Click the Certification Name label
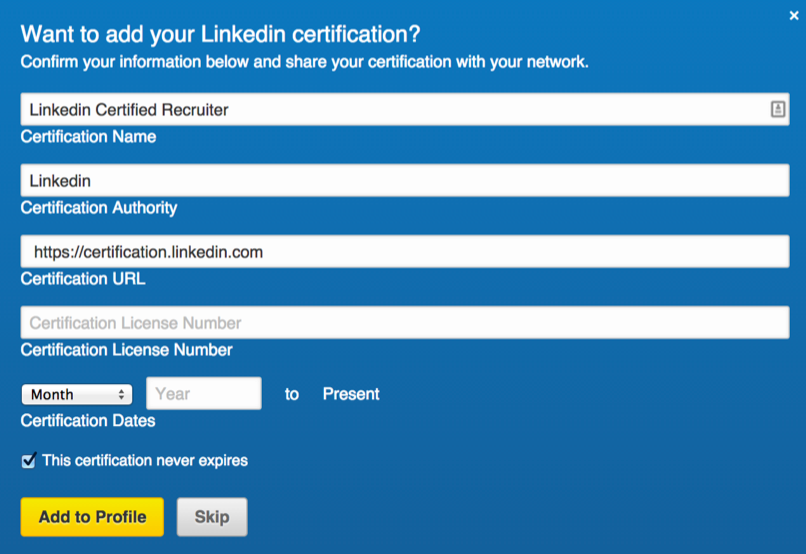The width and height of the screenshot is (806, 554). click(x=88, y=137)
